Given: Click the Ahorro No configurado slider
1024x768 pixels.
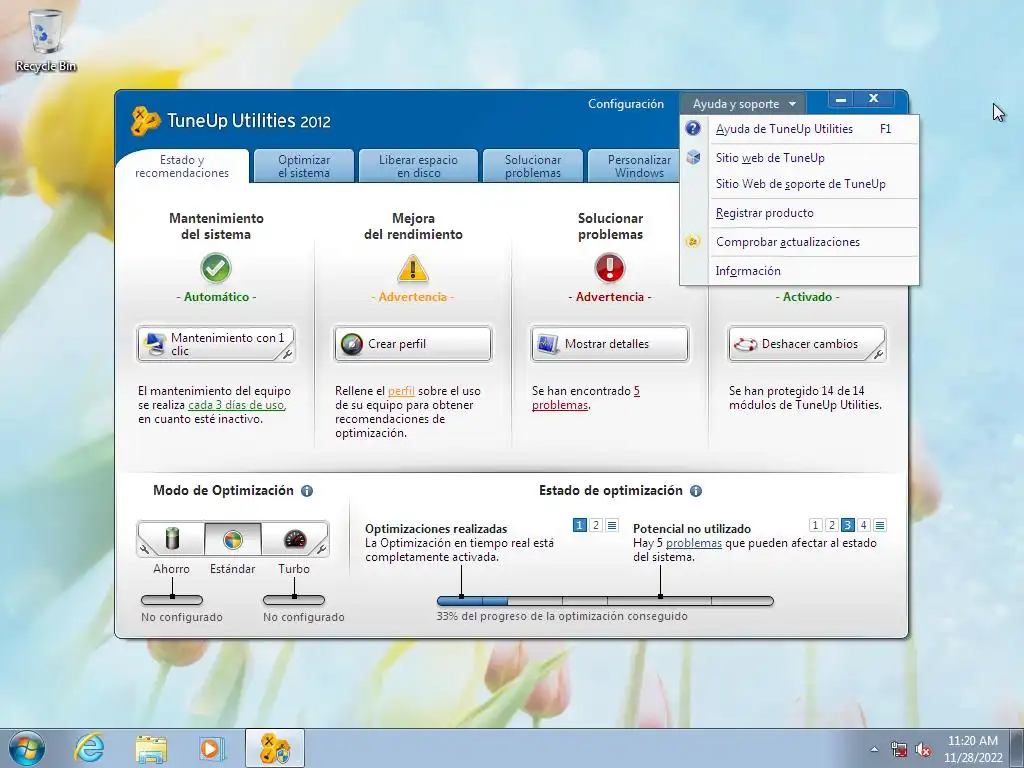Looking at the screenshot, I should pos(172,600).
